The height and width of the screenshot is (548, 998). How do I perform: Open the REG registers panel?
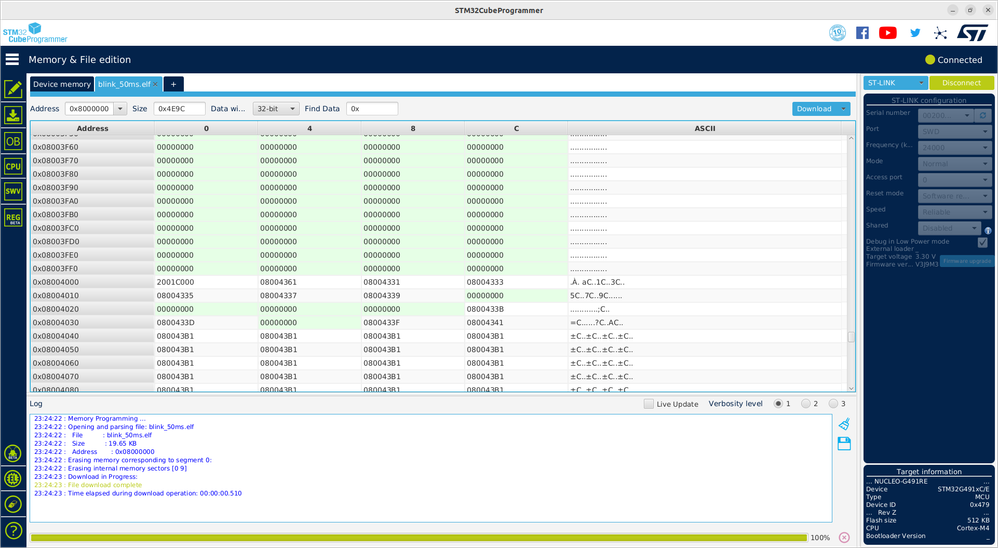[x=13, y=217]
